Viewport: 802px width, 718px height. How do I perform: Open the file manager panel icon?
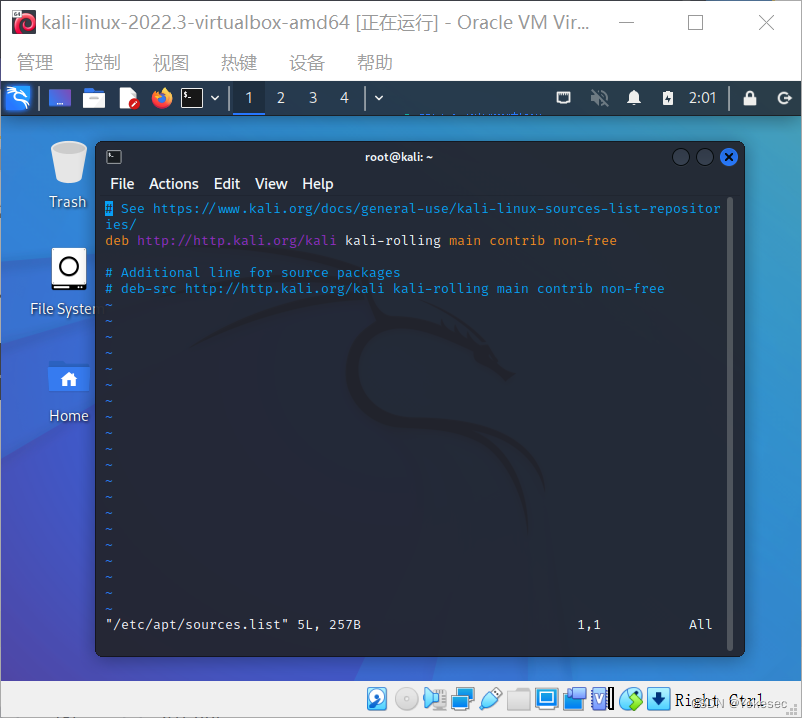click(x=94, y=98)
